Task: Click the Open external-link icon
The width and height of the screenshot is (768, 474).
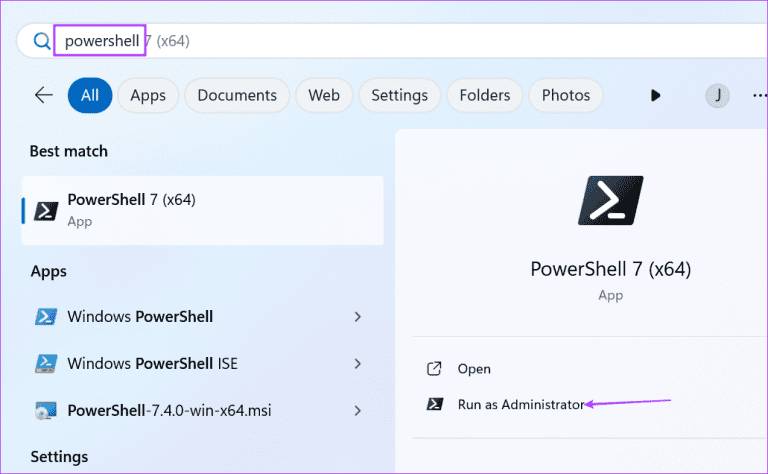Action: pyautogui.click(x=434, y=369)
